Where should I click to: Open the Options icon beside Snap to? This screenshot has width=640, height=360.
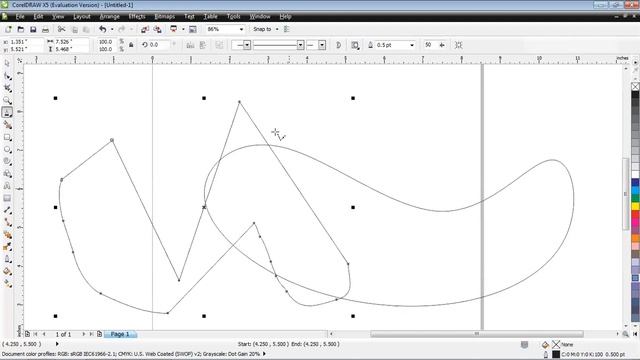(x=287, y=29)
